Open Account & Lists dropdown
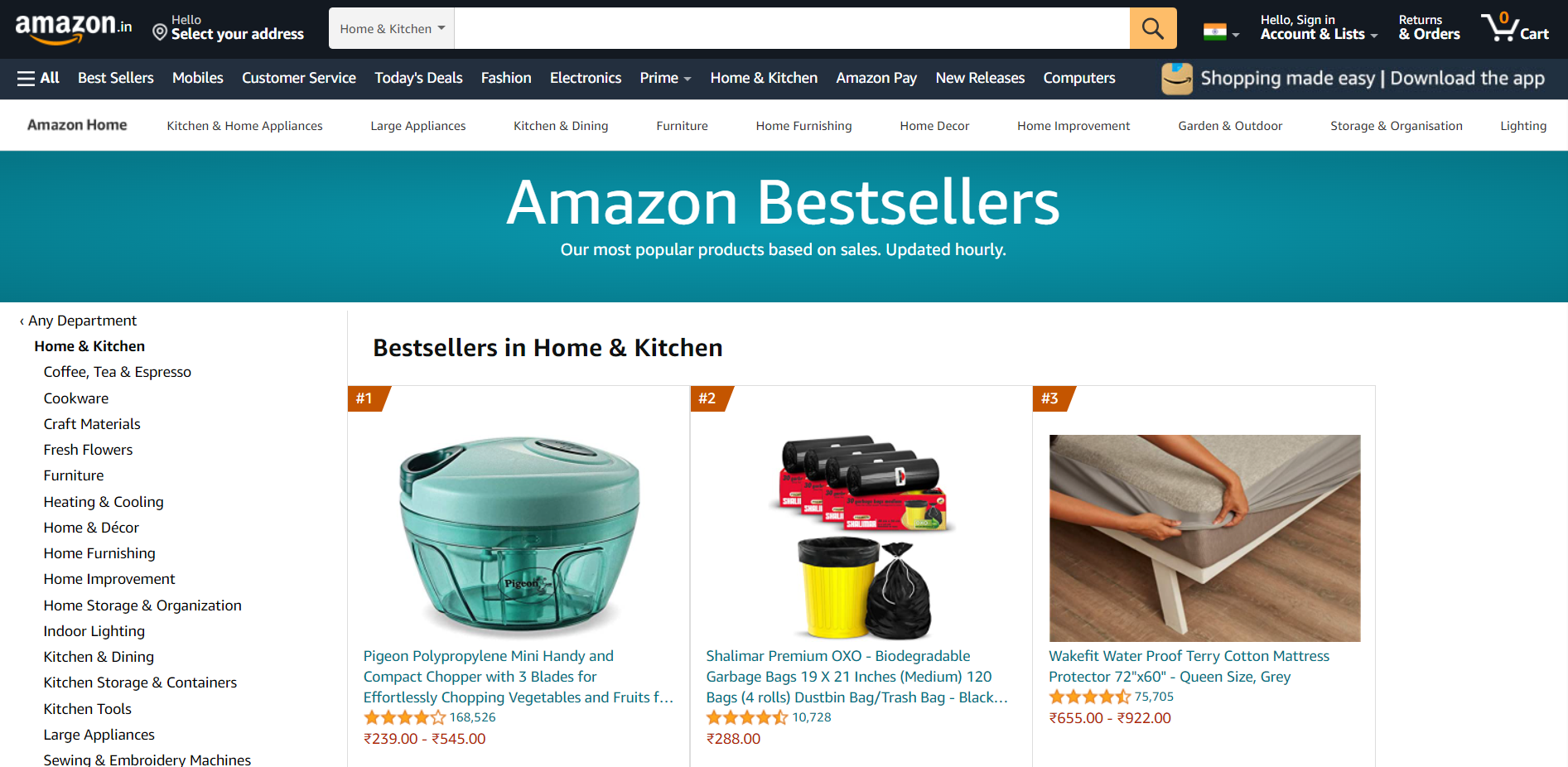1568x767 pixels. point(1319,27)
